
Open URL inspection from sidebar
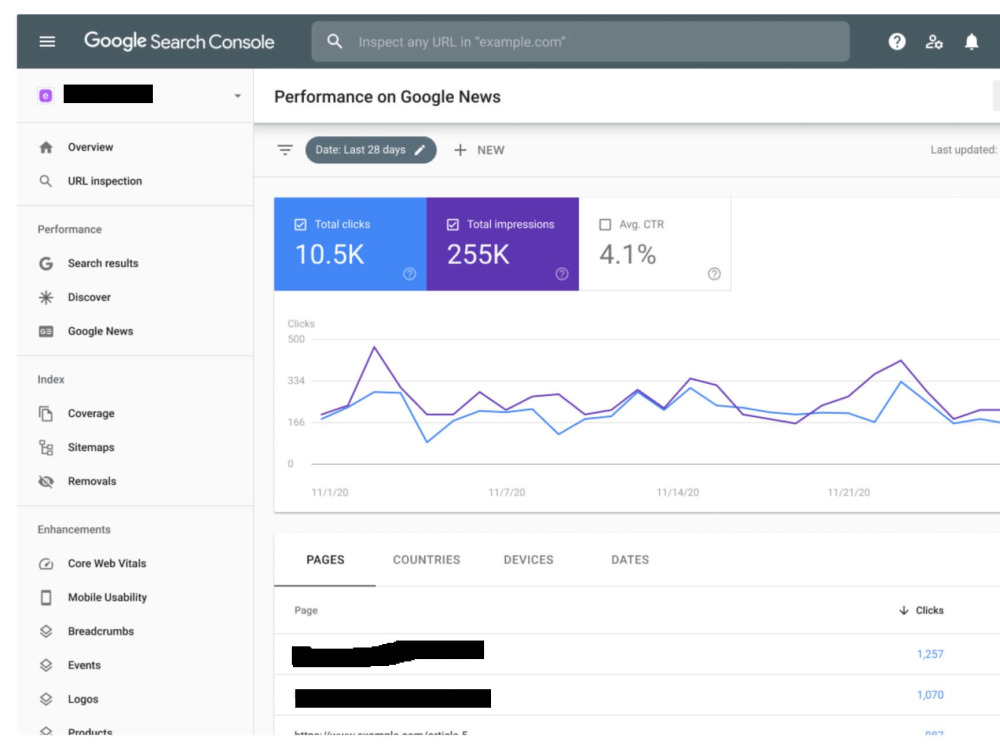(x=105, y=181)
